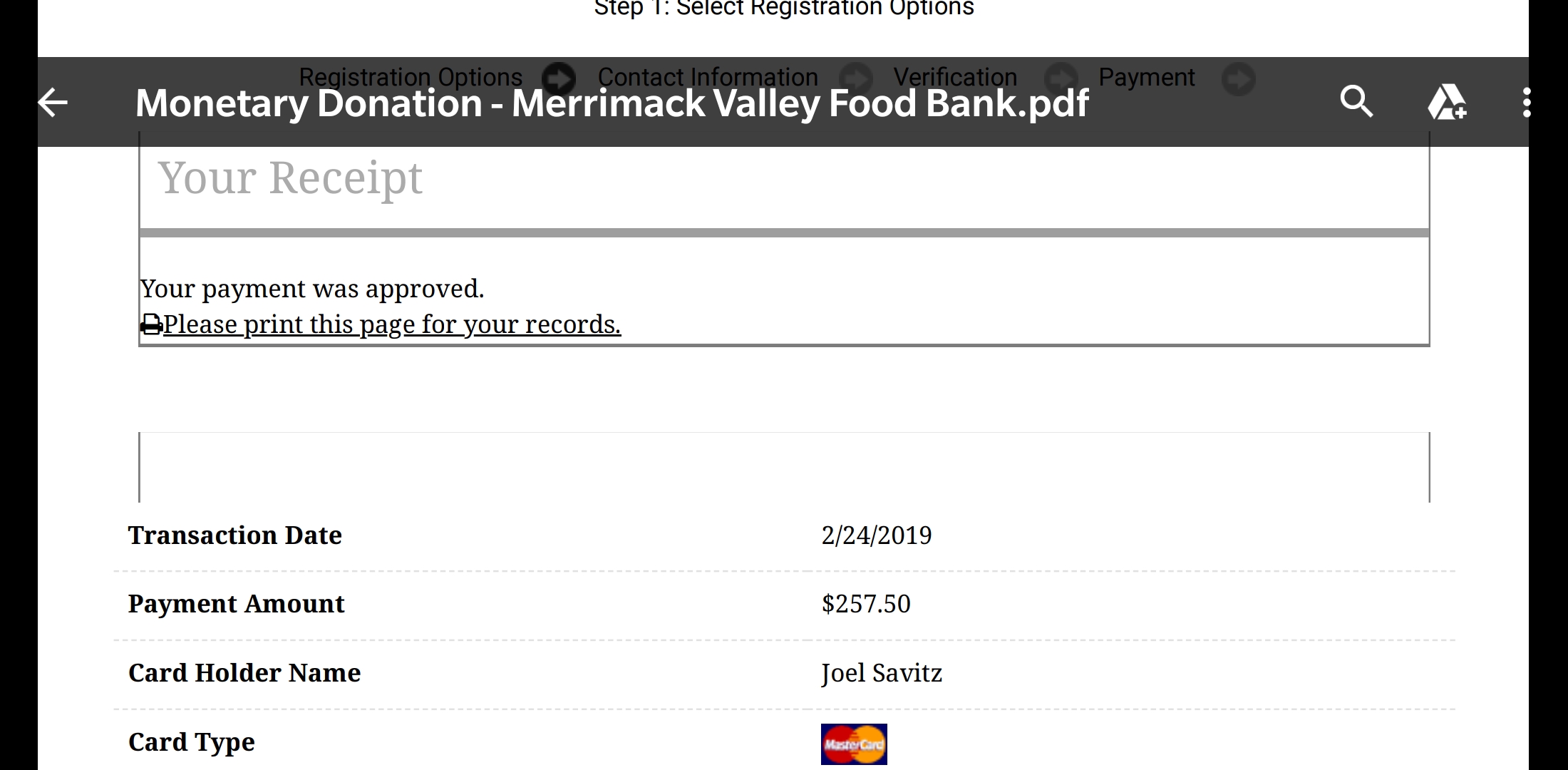Viewport: 1568px width, 770px height.
Task: Click the arrow after Contact Information
Action: pos(855,78)
